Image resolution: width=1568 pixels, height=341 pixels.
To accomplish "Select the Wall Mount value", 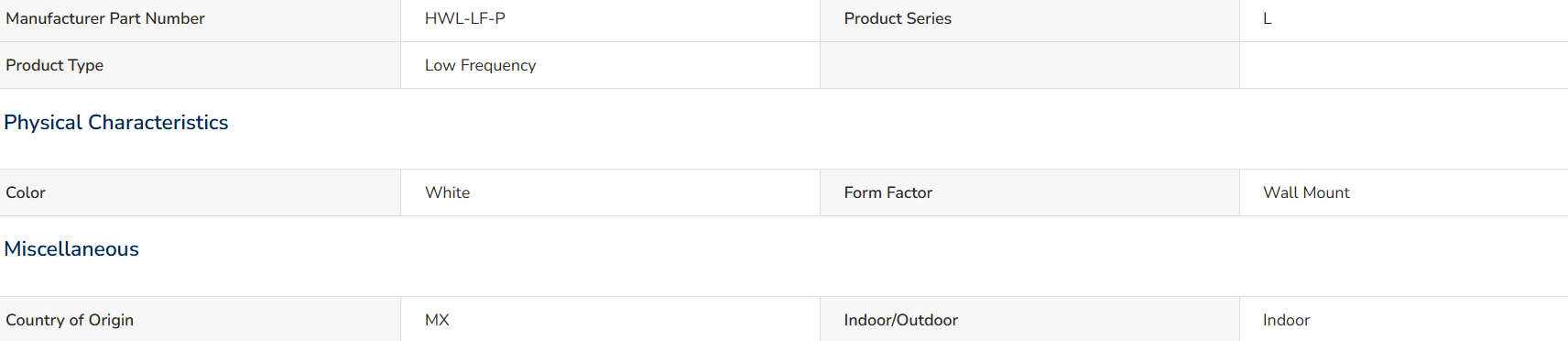I will point(1306,192).
